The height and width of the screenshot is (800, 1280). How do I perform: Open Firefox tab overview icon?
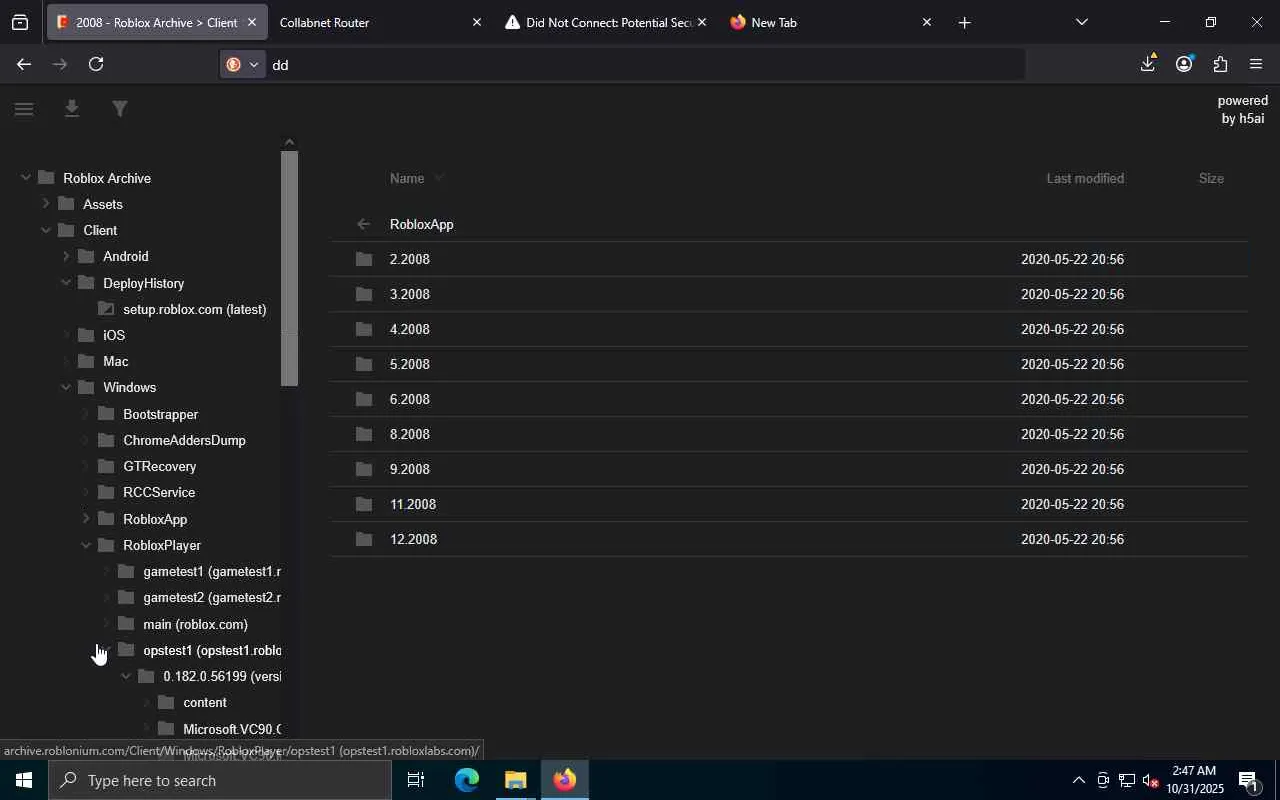click(20, 22)
